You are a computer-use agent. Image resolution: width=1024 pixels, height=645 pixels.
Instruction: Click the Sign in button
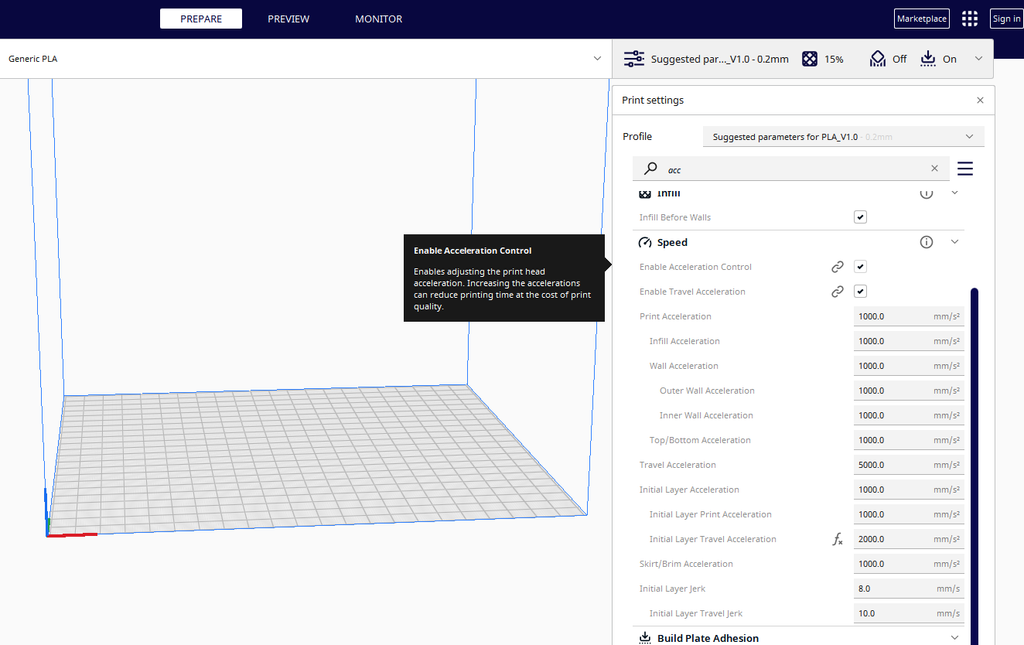[1005, 18]
